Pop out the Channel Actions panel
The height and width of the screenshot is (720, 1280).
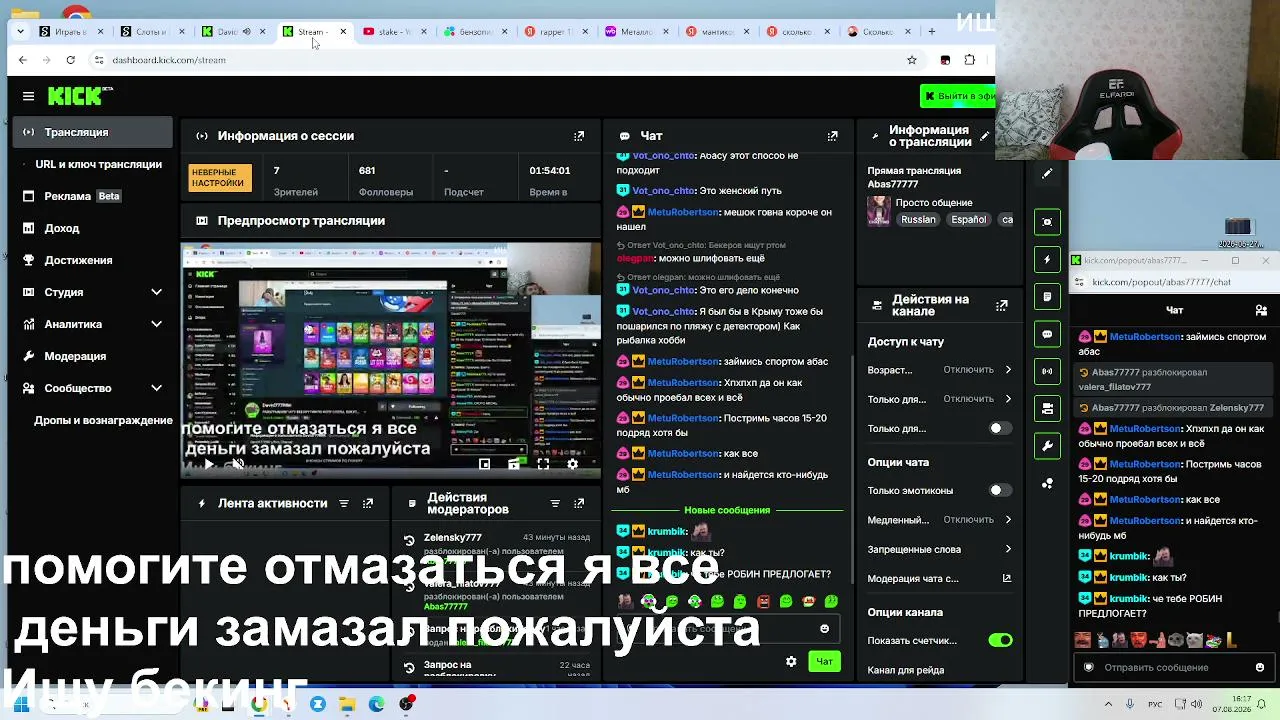pos(1001,305)
